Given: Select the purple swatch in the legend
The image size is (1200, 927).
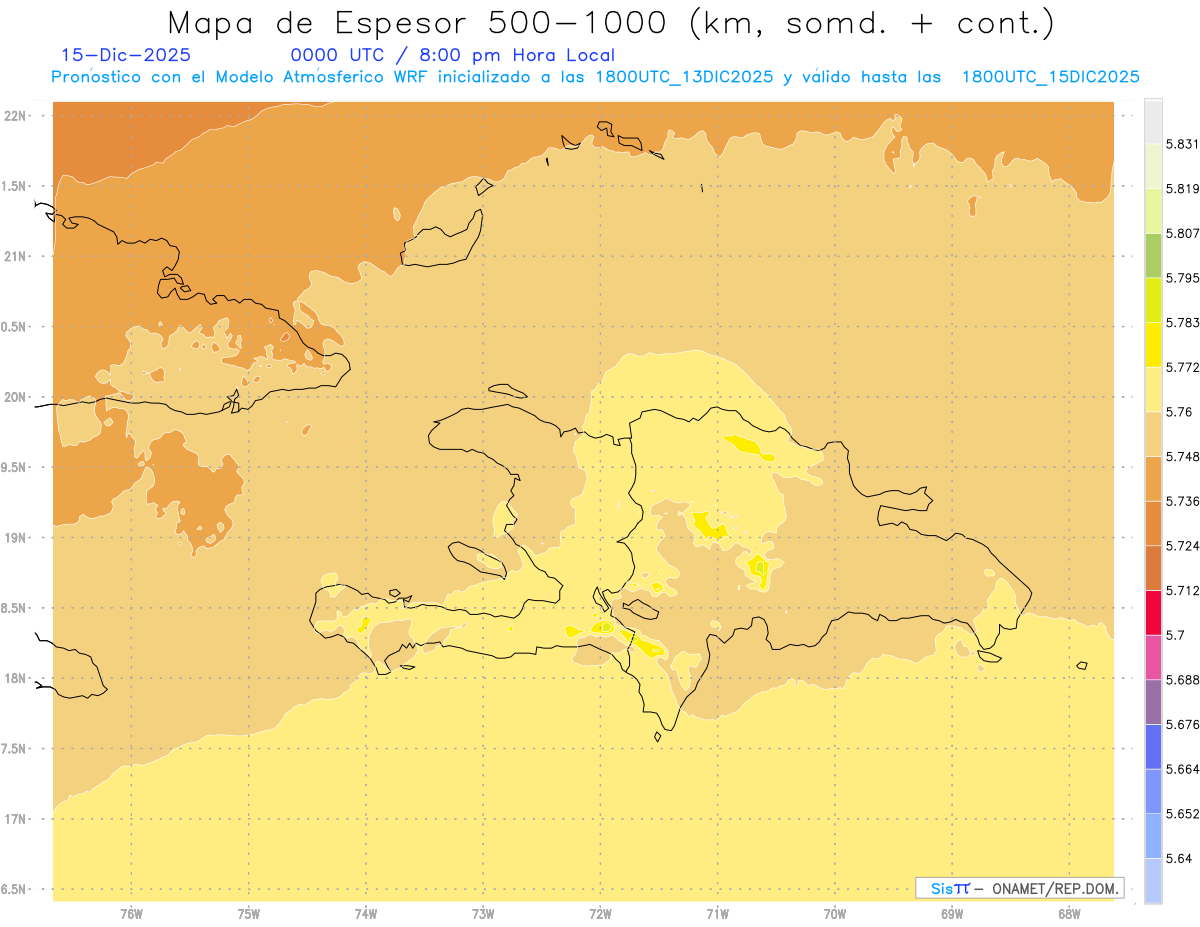Looking at the screenshot, I should click(x=1153, y=702).
